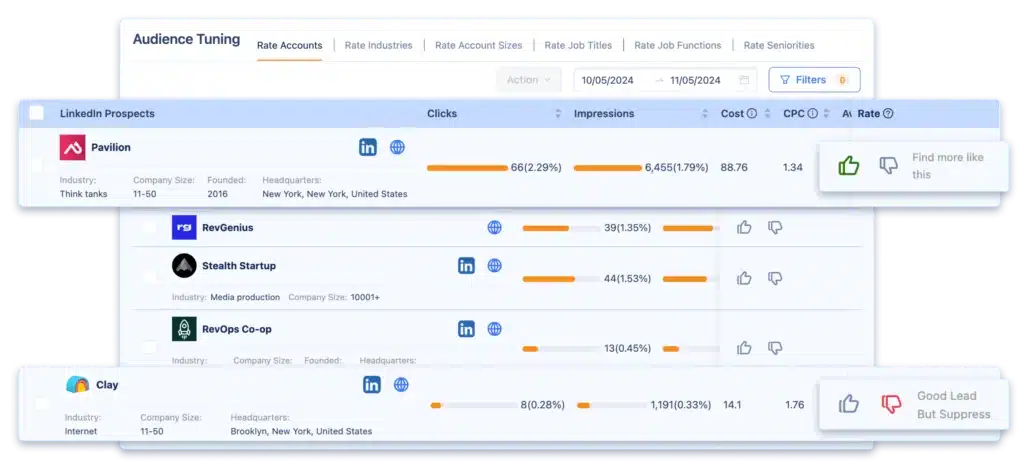Screen dimensions: 1024x473
Task: Click the start date 10/05/2024 field
Action: pyautogui.click(x=609, y=80)
